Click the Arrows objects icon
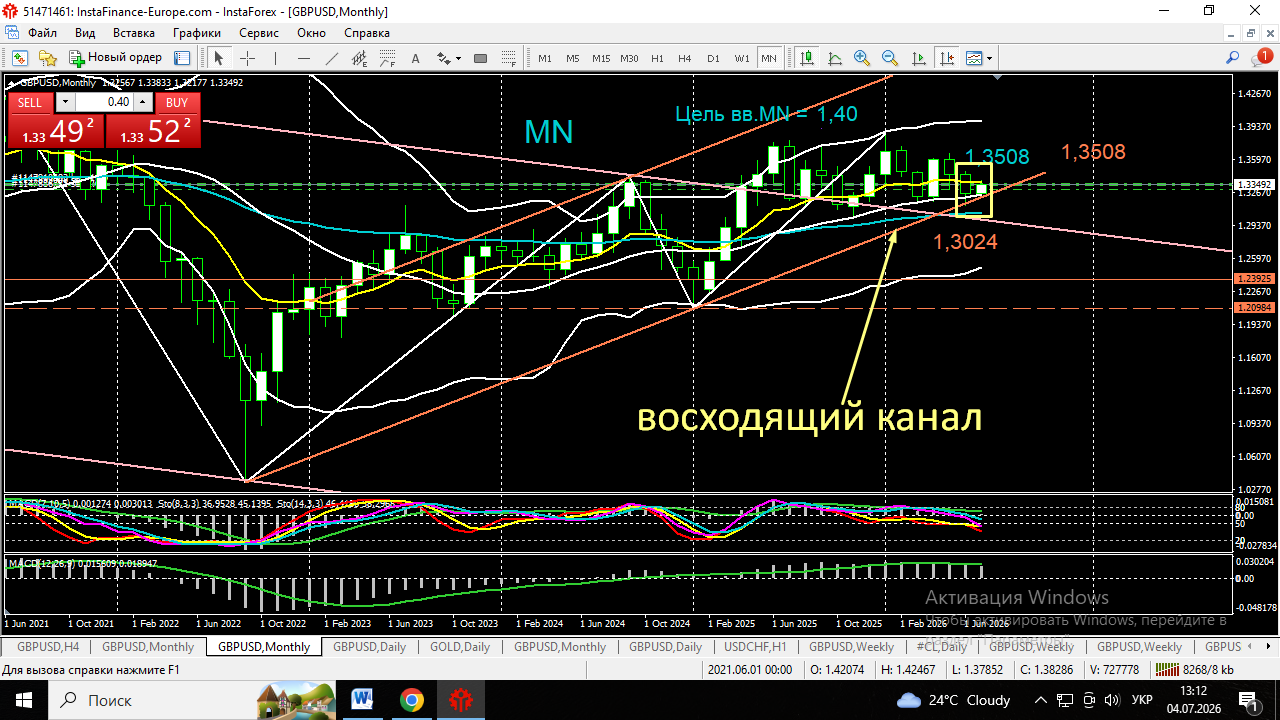The width and height of the screenshot is (1280, 720). coord(443,58)
